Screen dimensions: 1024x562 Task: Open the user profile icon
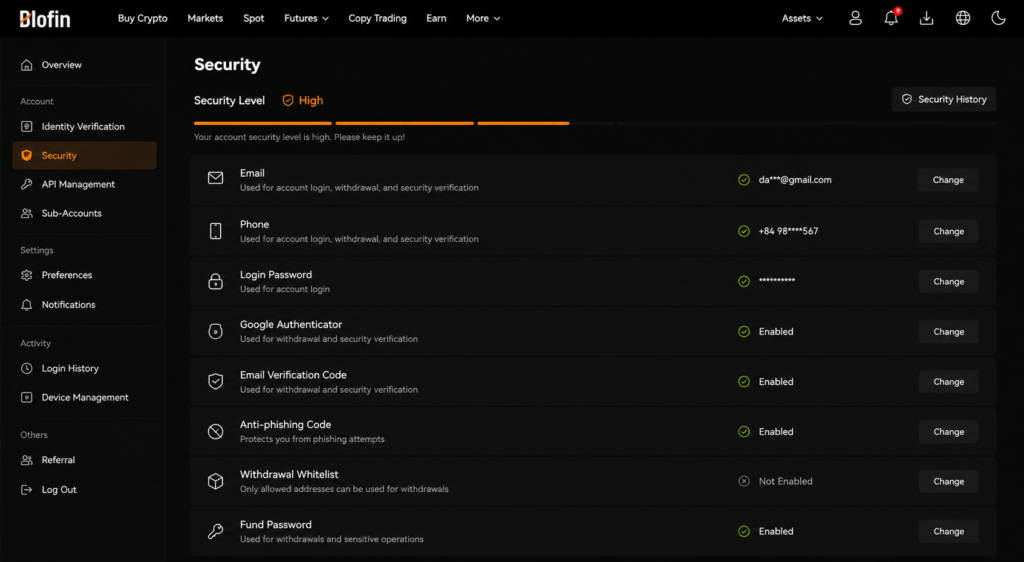click(x=855, y=18)
